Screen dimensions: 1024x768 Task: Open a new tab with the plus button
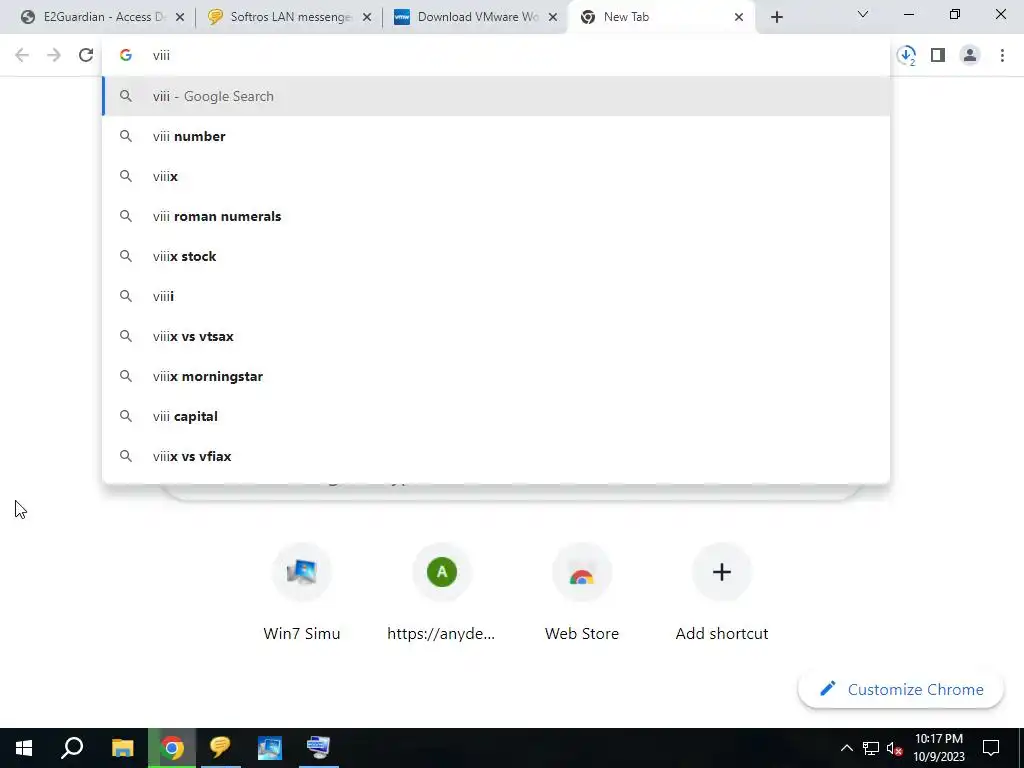point(776,17)
